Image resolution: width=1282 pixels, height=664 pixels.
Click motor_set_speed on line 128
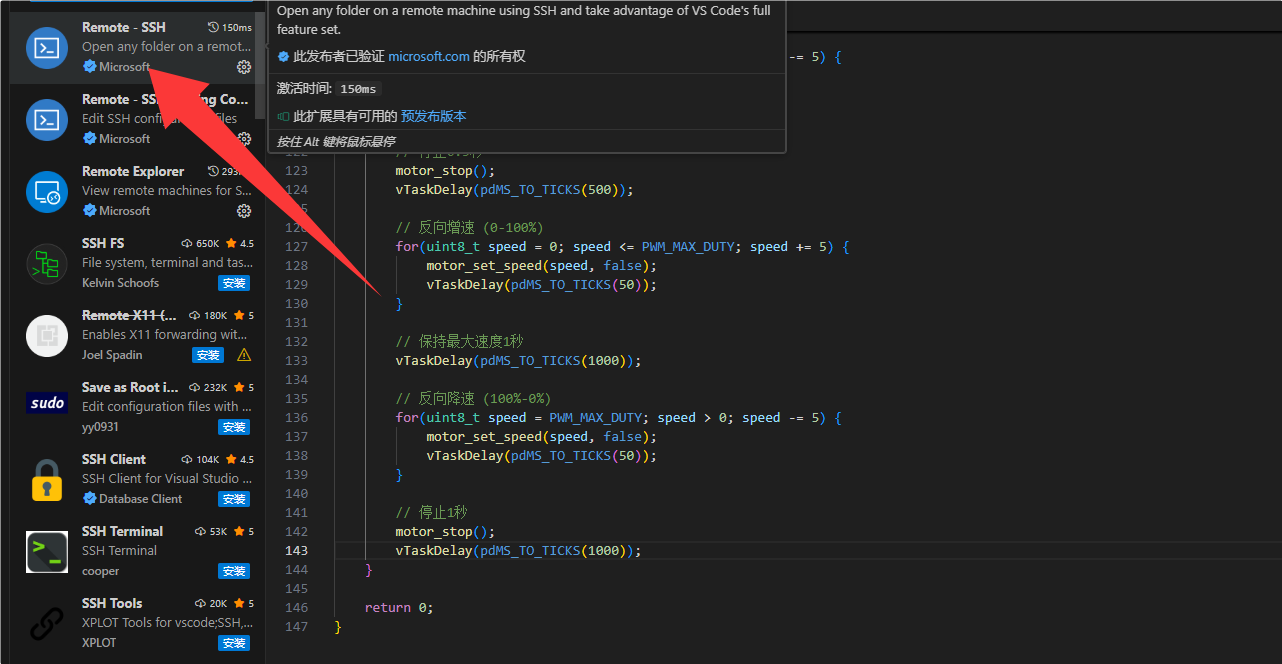[x=484, y=265]
